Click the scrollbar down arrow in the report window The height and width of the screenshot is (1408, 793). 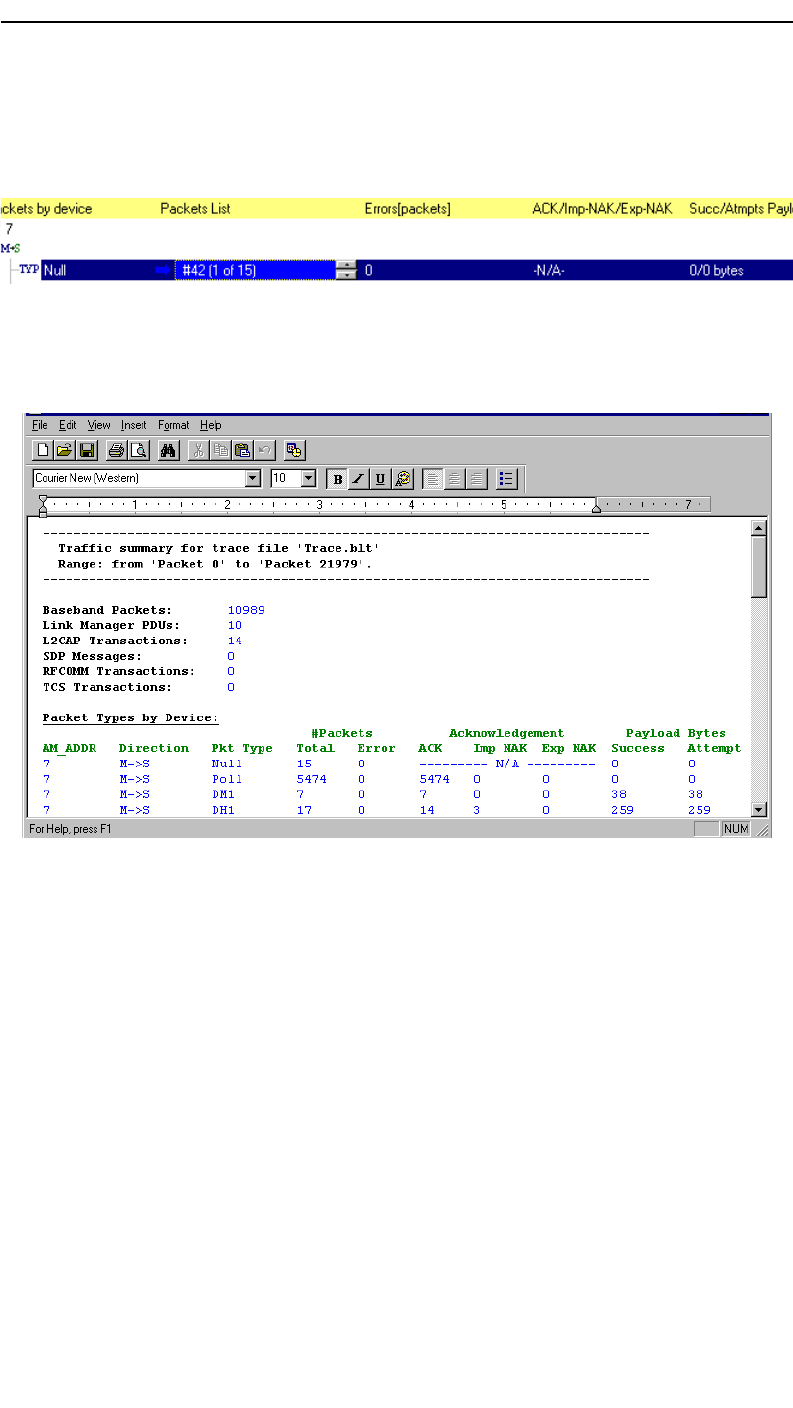pos(759,810)
